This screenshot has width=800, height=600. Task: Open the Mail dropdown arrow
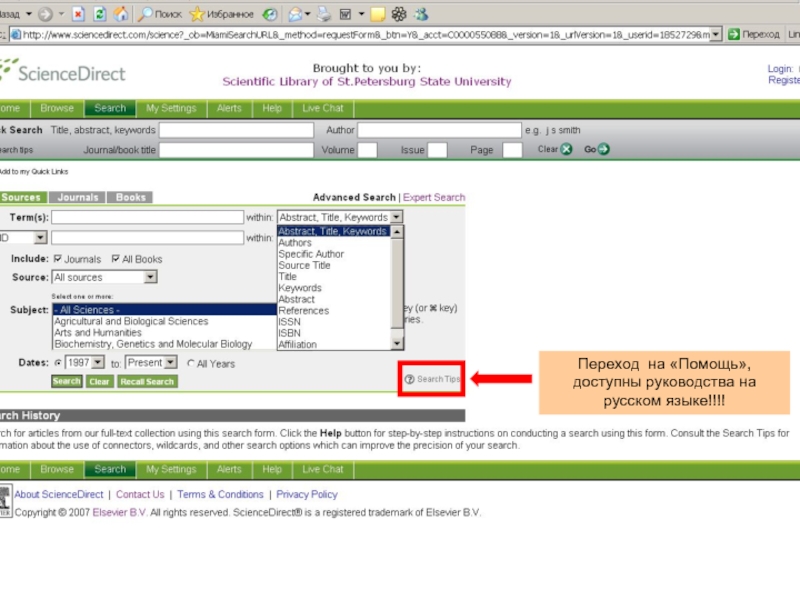pos(308,14)
